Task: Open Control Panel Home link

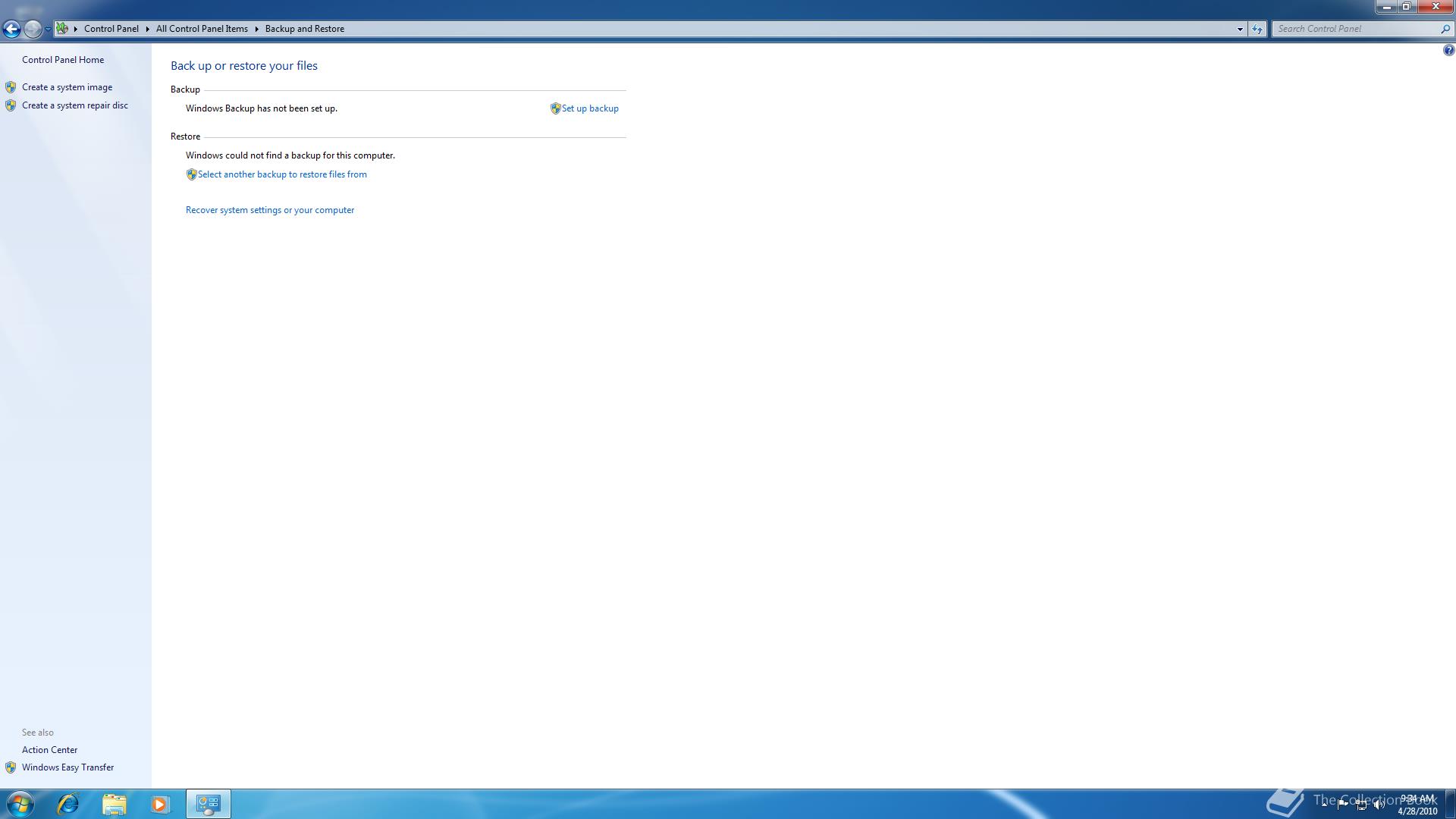Action: (63, 60)
